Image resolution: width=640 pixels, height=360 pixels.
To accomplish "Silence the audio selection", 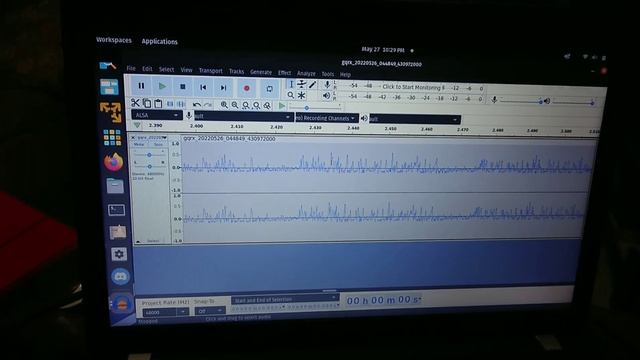I will coord(181,104).
